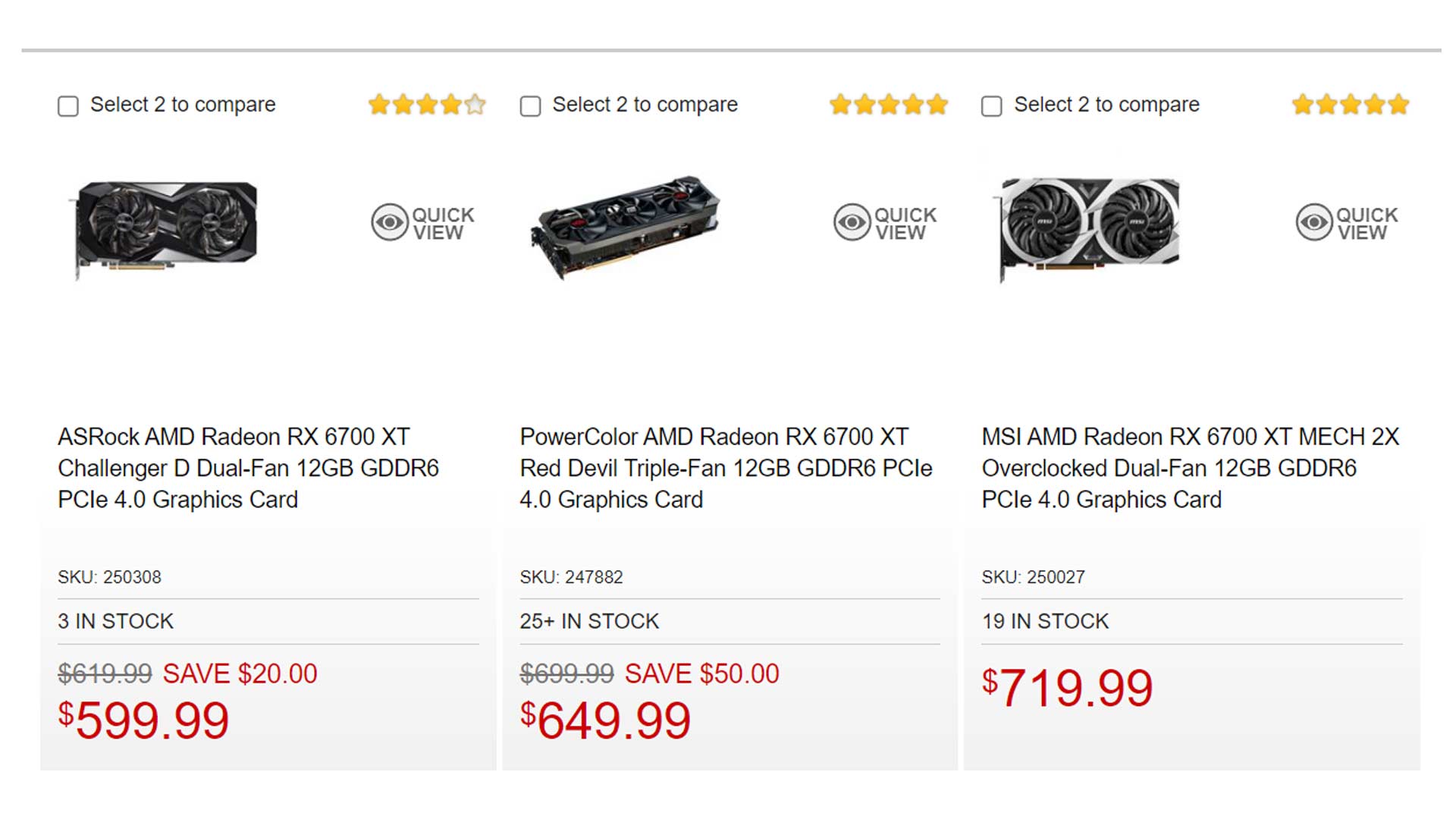Viewport: 1456px width, 819px height.
Task: Click the $649.99 price on PowerColor card
Action: point(606,720)
